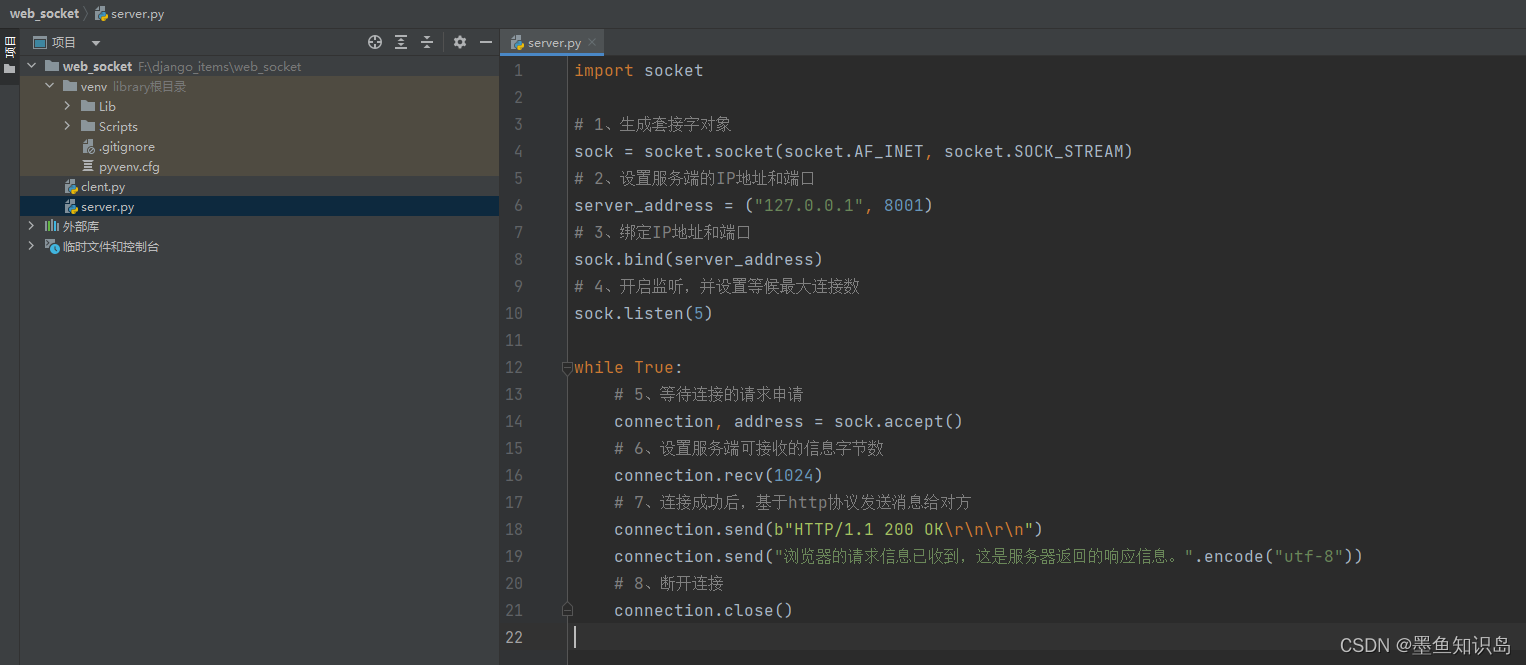This screenshot has height=665, width=1526.
Task: Hide the project panel with the minus icon
Action: [x=485, y=42]
